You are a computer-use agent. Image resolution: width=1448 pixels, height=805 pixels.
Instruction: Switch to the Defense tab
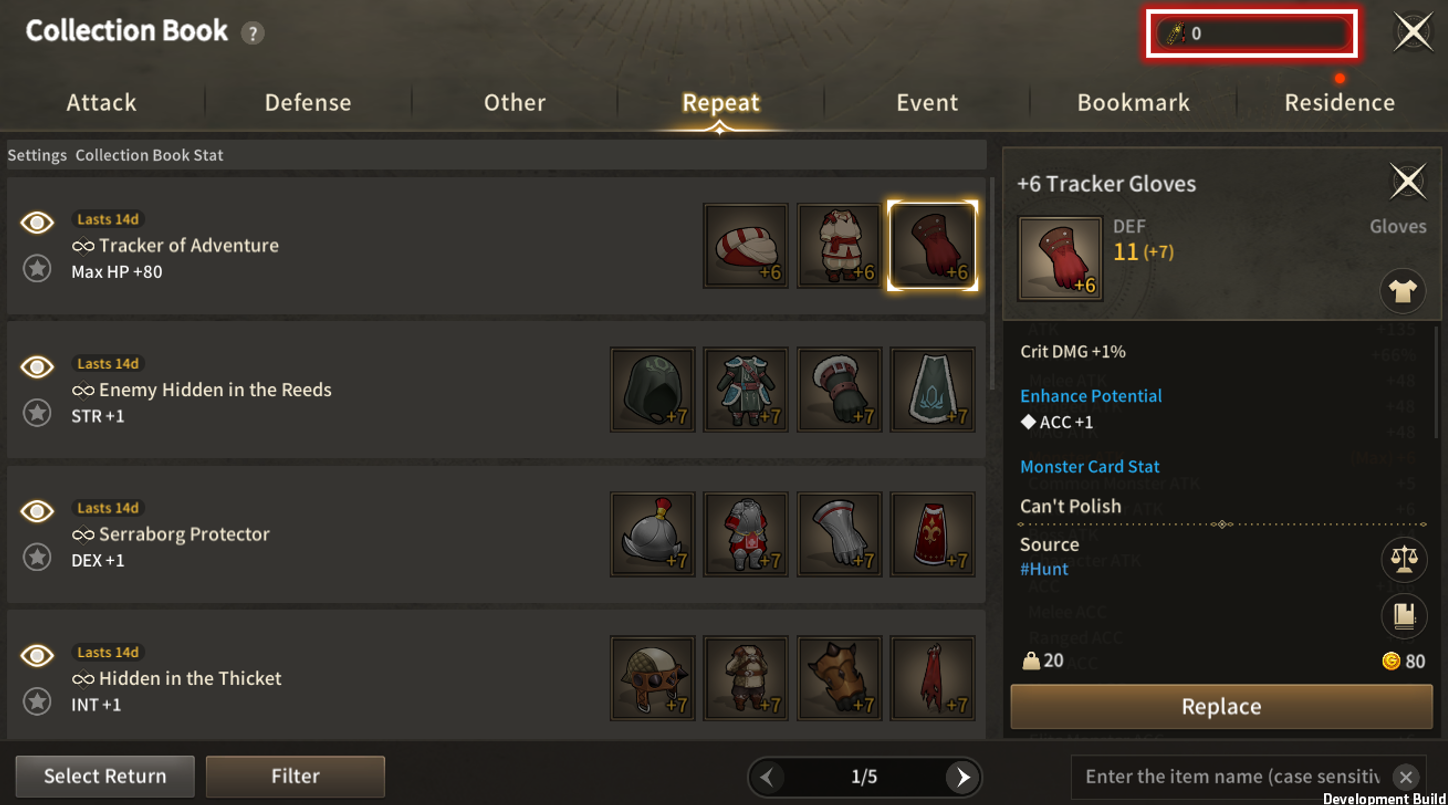(308, 102)
